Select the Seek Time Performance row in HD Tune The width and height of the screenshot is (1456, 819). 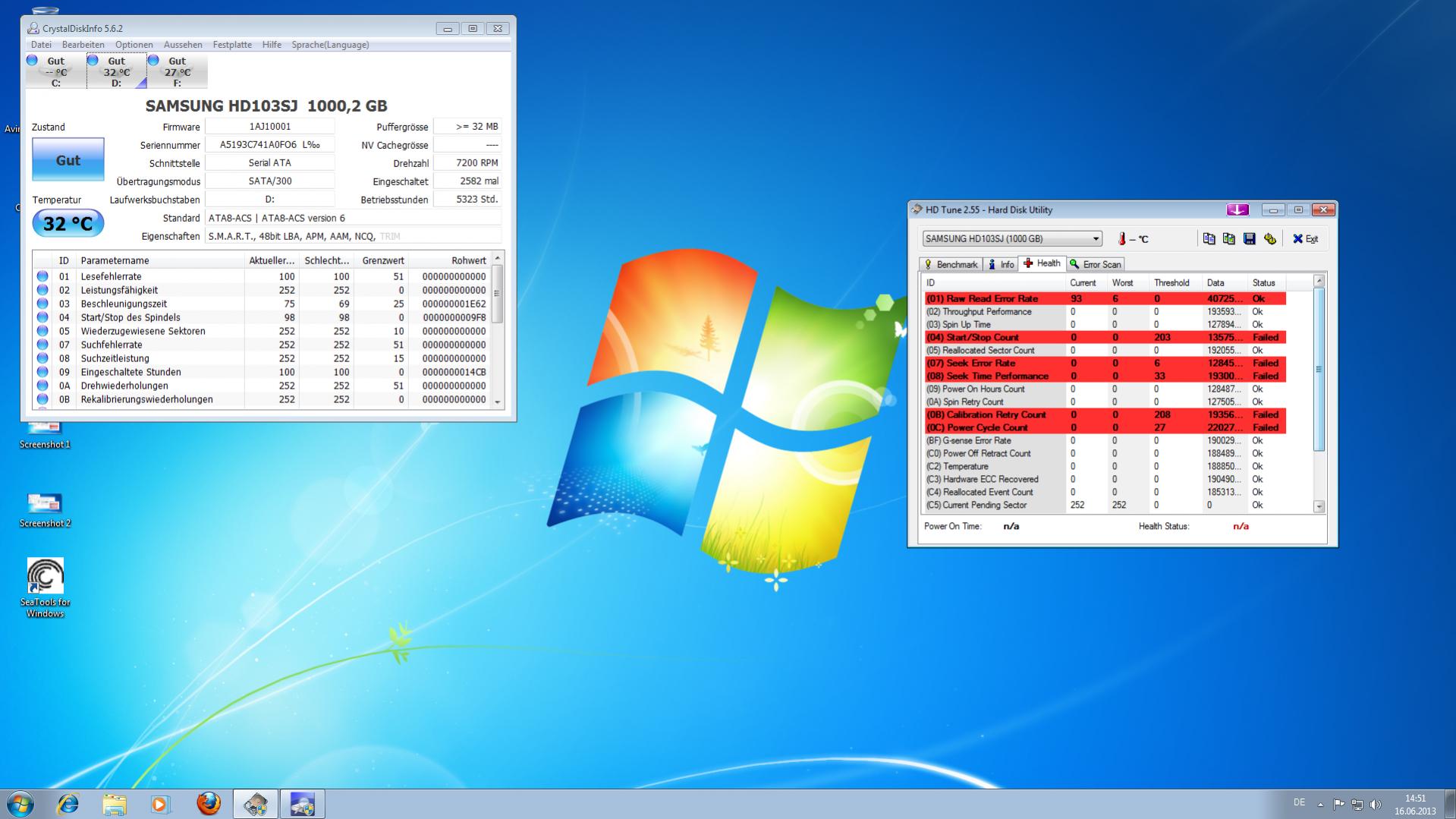[1105, 376]
